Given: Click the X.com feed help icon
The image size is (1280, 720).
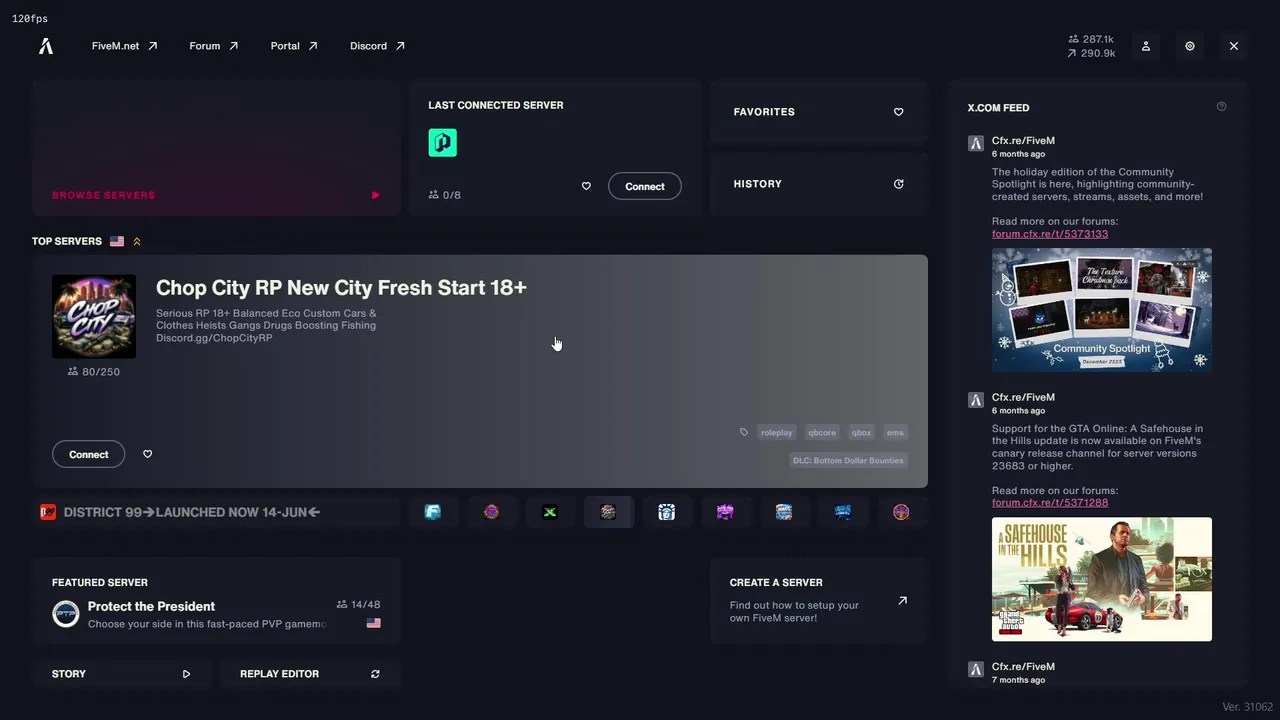Looking at the screenshot, I should (1221, 107).
